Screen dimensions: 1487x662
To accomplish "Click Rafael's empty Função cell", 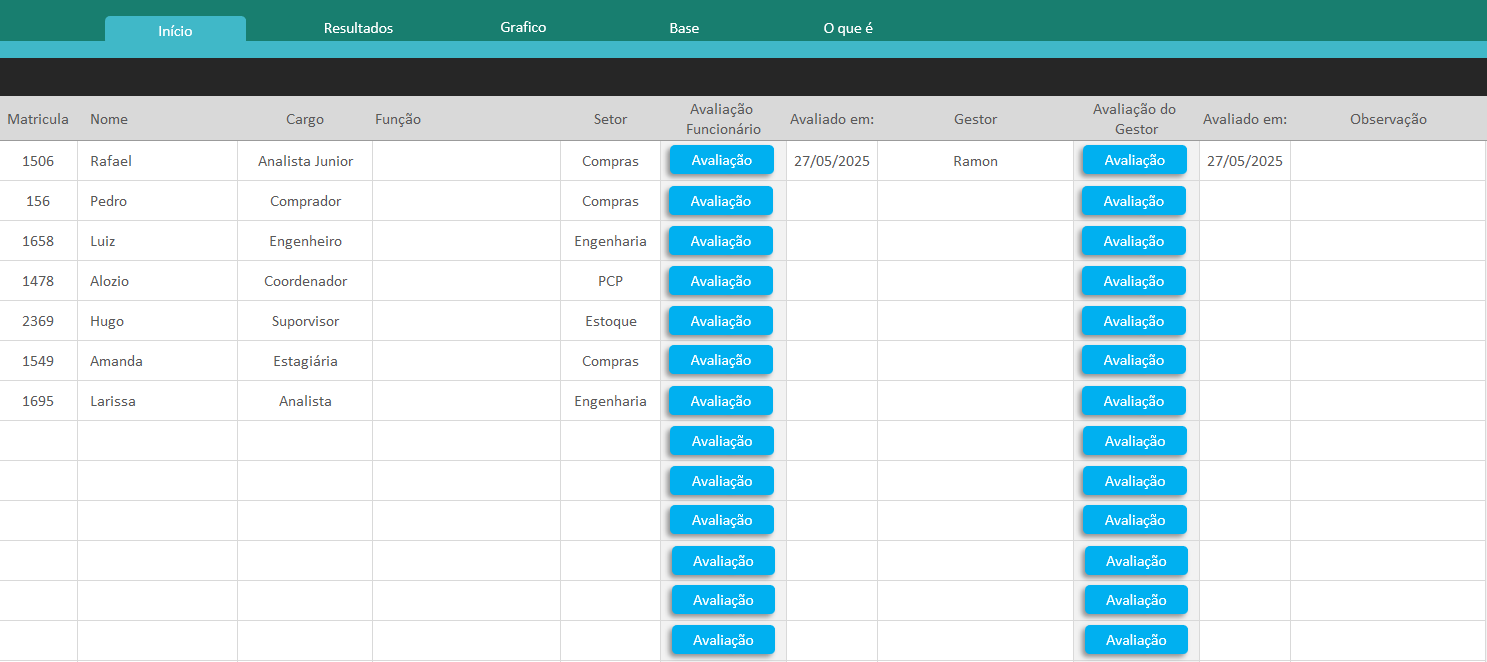I will 466,161.
